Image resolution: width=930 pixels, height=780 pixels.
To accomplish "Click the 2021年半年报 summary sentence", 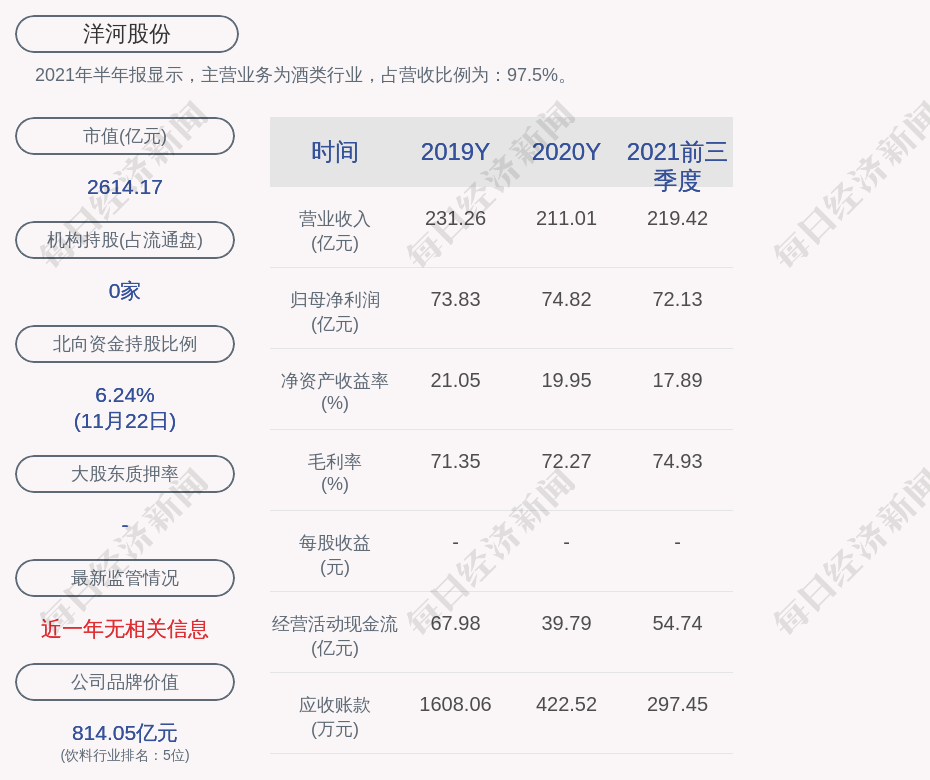I will click(x=302, y=75).
